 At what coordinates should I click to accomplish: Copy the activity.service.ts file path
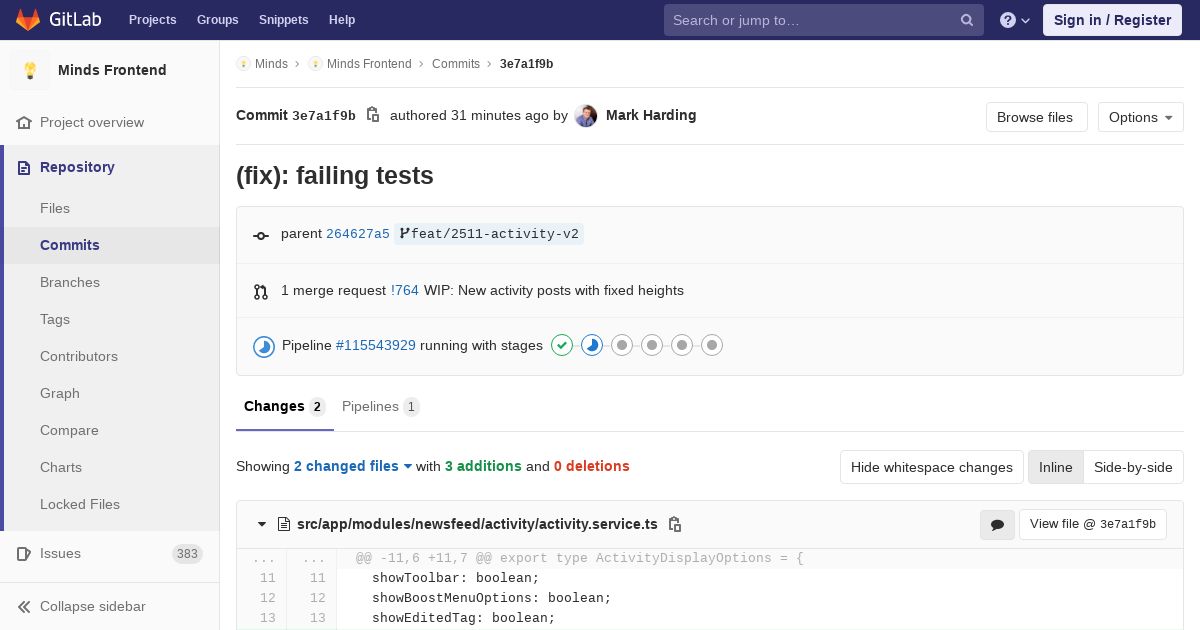coord(675,524)
